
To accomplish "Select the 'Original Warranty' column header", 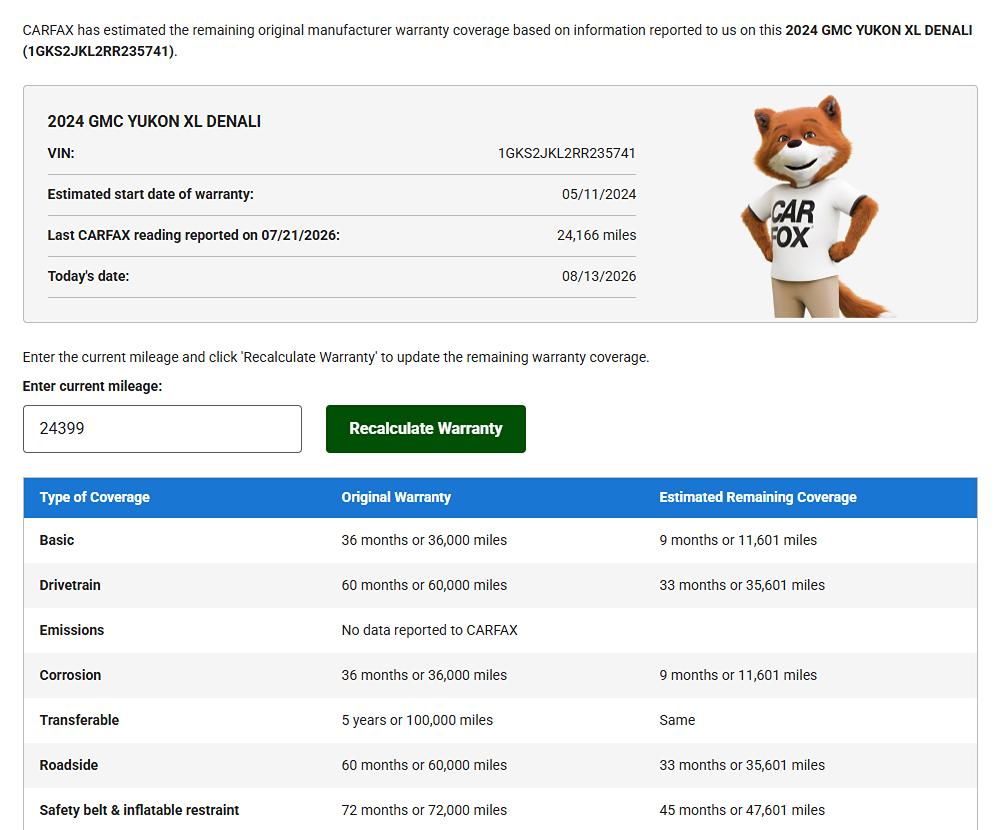I will pyautogui.click(x=396, y=497).
